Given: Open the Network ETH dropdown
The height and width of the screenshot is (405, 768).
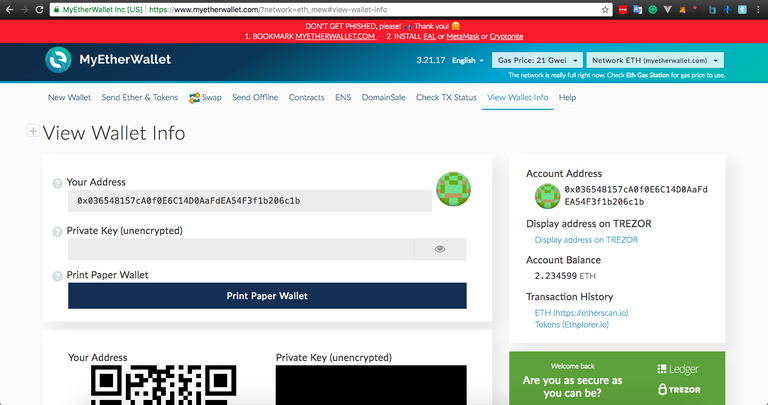Looking at the screenshot, I should click(655, 60).
